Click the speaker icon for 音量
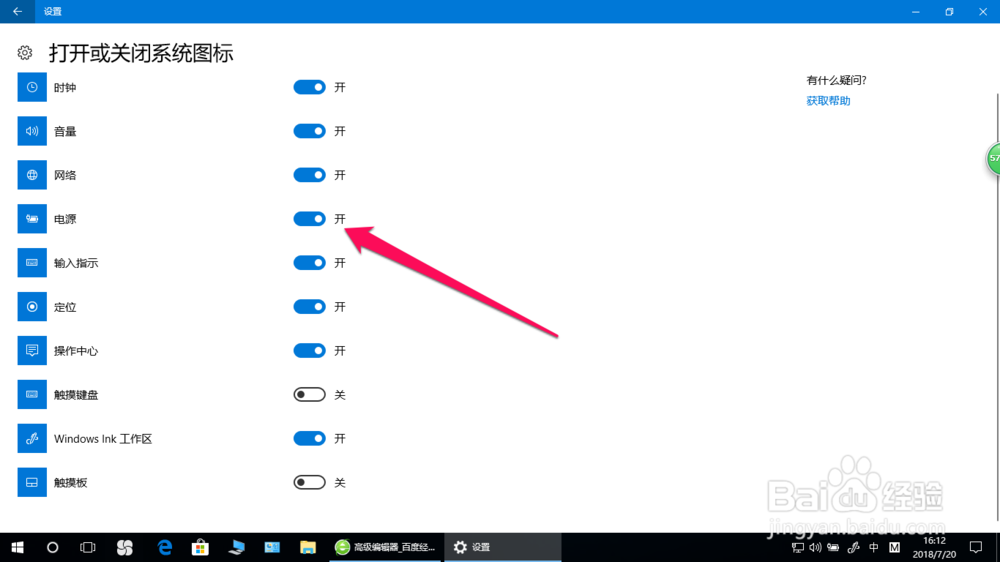The width and height of the screenshot is (1000, 562). [32, 131]
